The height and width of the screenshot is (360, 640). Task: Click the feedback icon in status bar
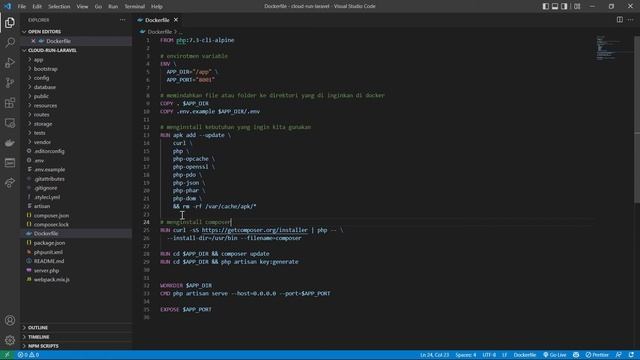pyautogui.click(x=619, y=355)
